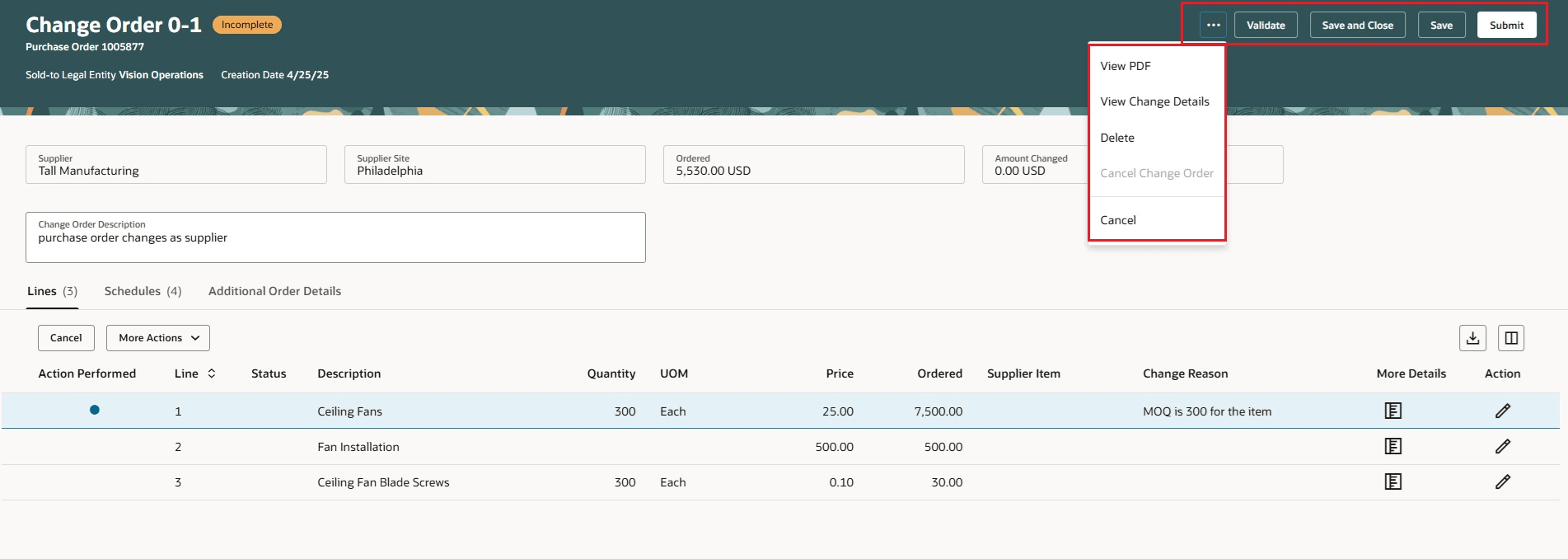
Task: Click the Quantity column header
Action: (x=611, y=373)
